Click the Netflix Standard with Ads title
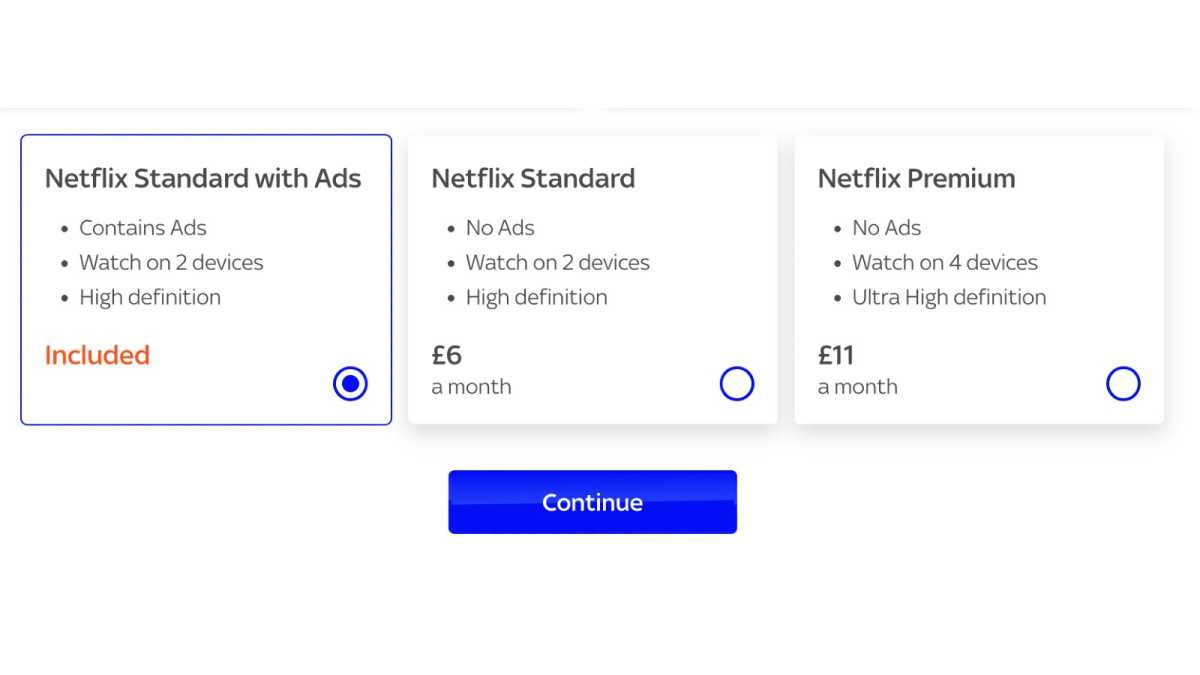Viewport: 1200px width, 675px height. [x=203, y=179]
